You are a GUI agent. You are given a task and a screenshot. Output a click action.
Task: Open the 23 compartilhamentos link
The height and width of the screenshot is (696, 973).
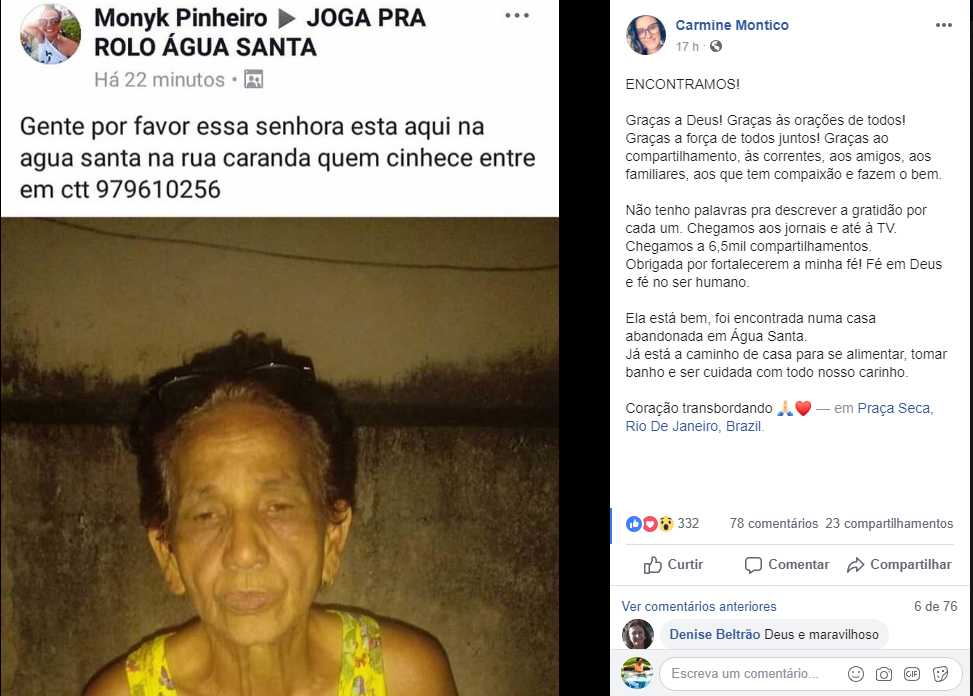click(889, 524)
